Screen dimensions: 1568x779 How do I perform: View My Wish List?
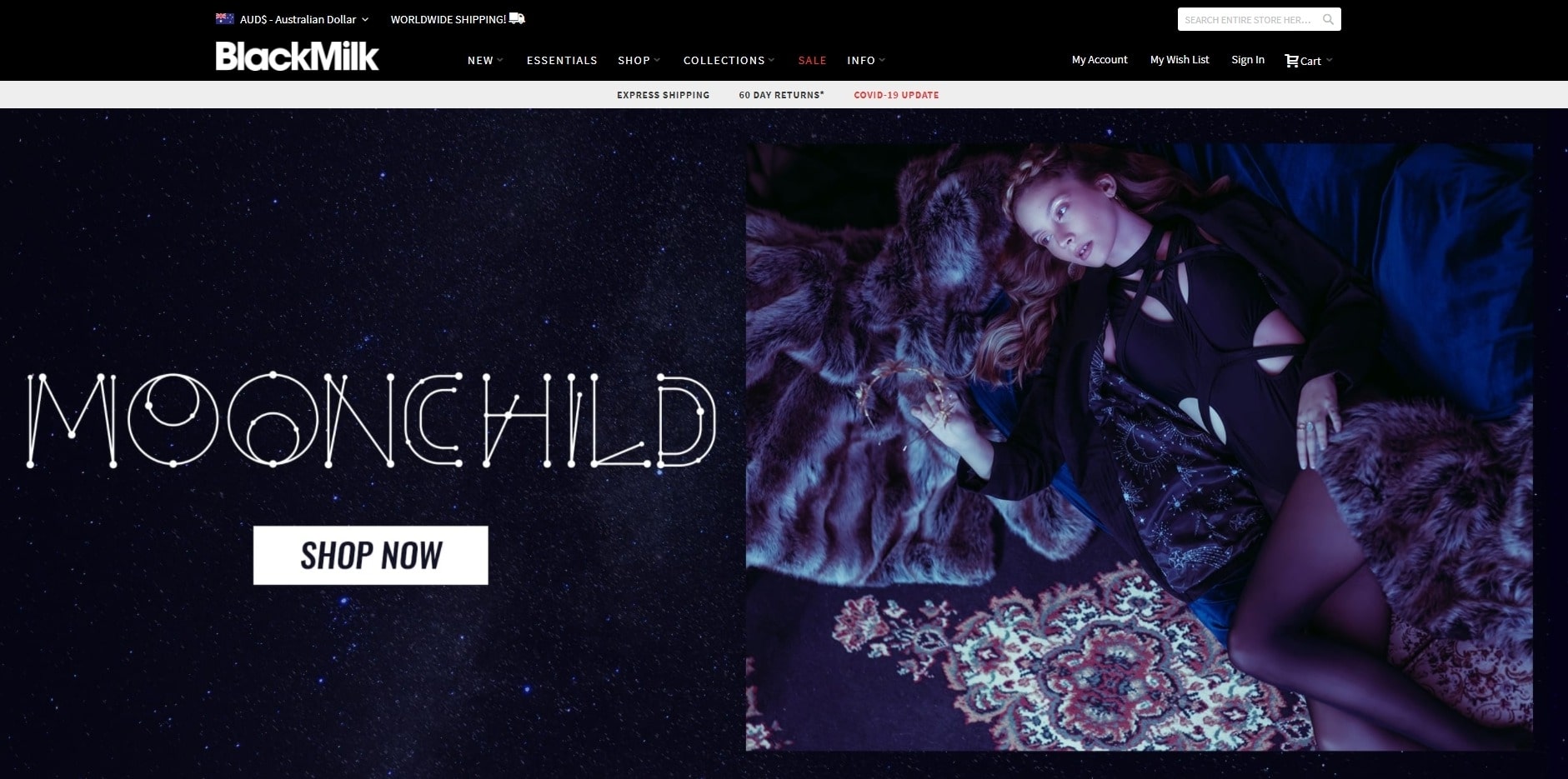point(1180,60)
